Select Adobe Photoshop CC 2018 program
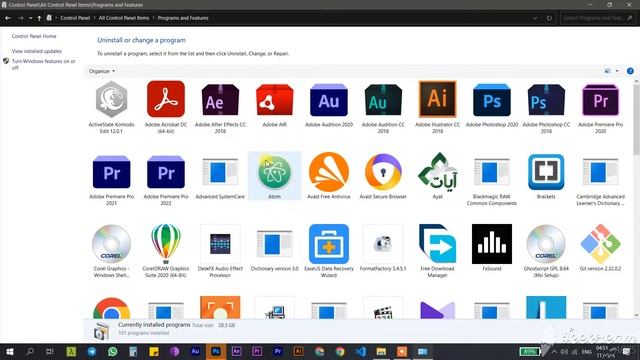The height and width of the screenshot is (360, 640). [546, 107]
